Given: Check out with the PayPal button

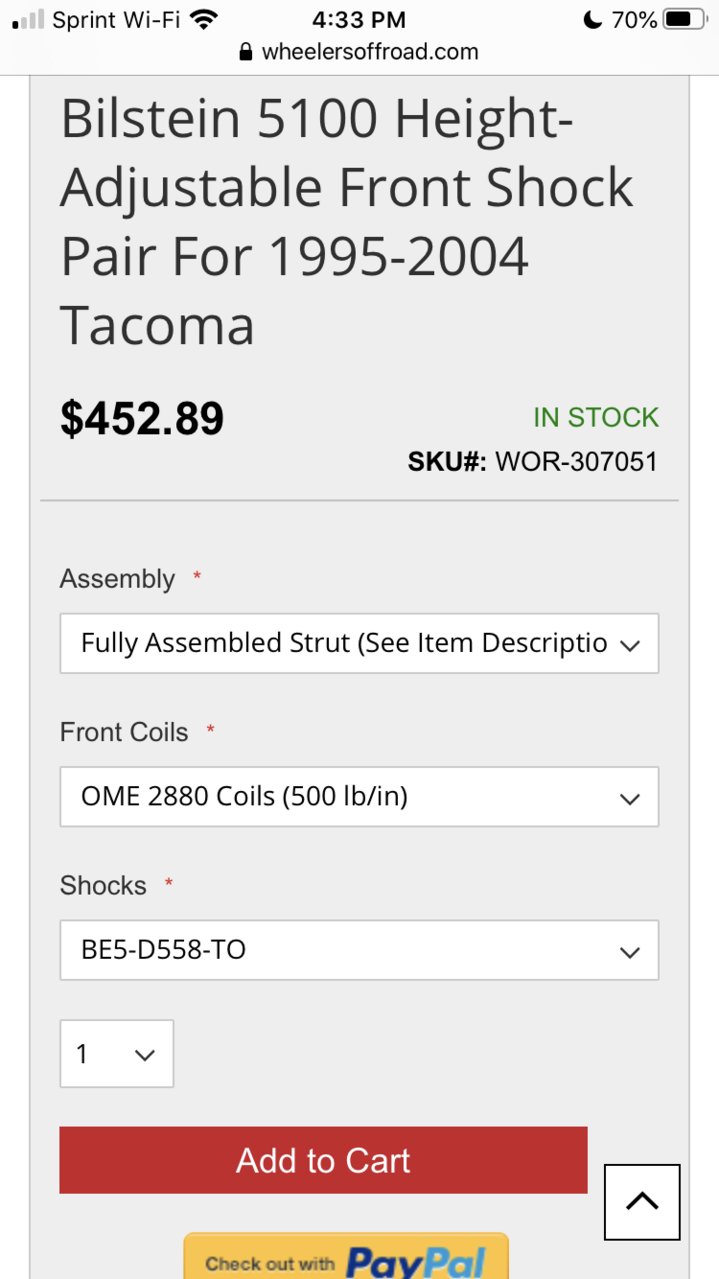Looking at the screenshot, I should [346, 1256].
